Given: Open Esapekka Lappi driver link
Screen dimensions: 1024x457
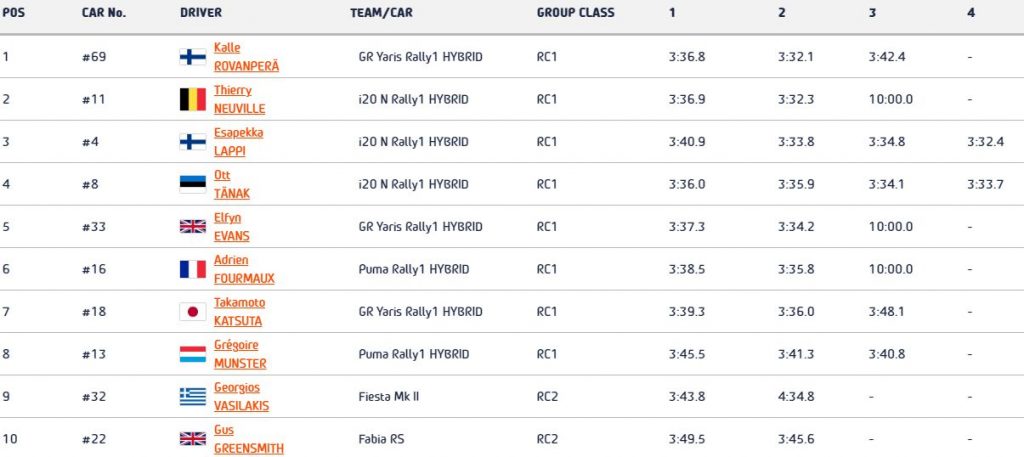Looking at the screenshot, I should pos(238,142).
